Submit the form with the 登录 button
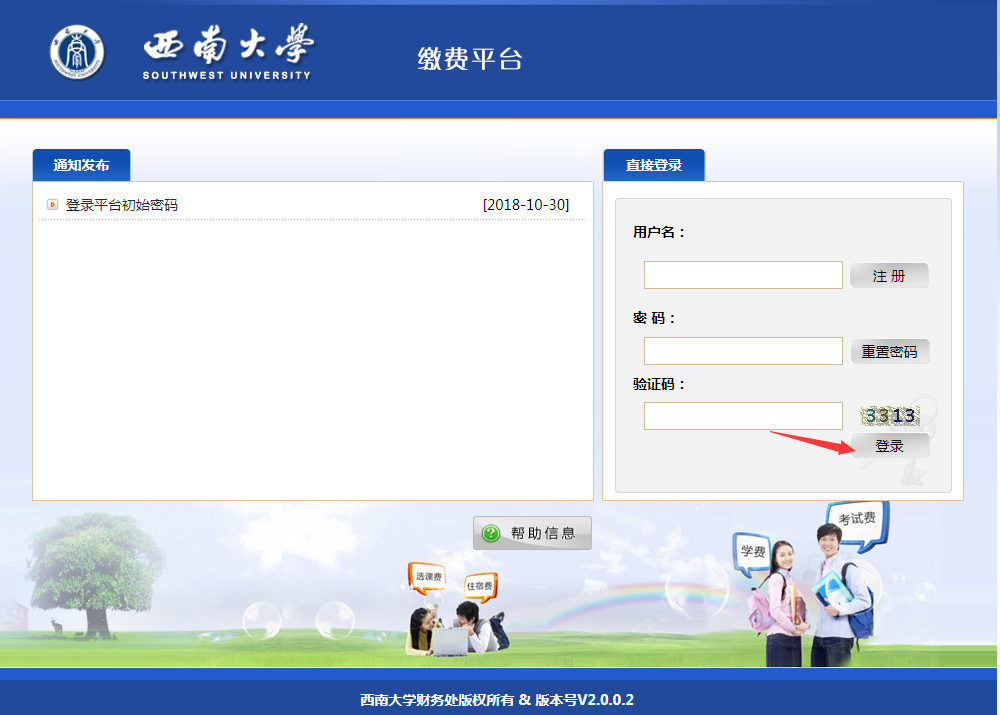This screenshot has width=1000, height=715. point(889,446)
